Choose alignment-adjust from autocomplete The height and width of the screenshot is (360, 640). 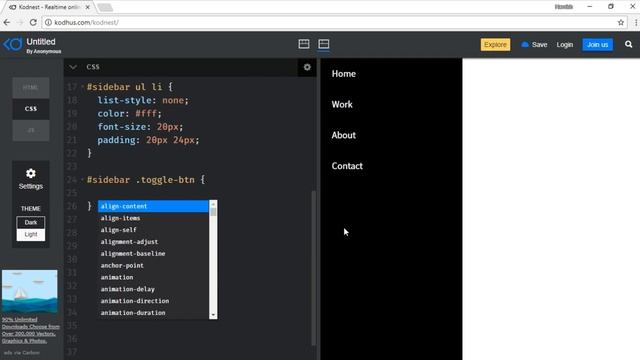tap(153, 242)
